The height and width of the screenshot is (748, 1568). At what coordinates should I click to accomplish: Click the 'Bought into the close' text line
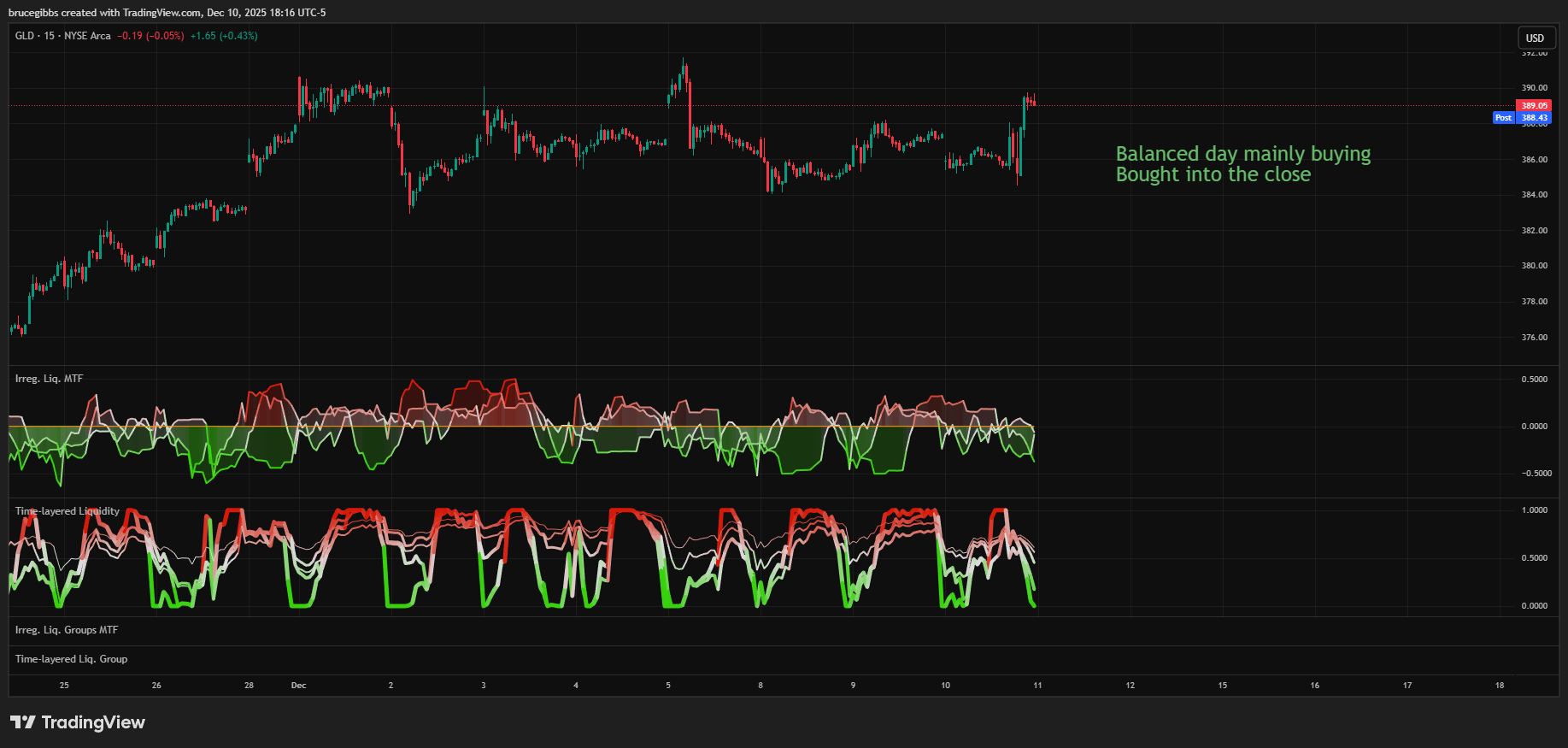click(1213, 174)
